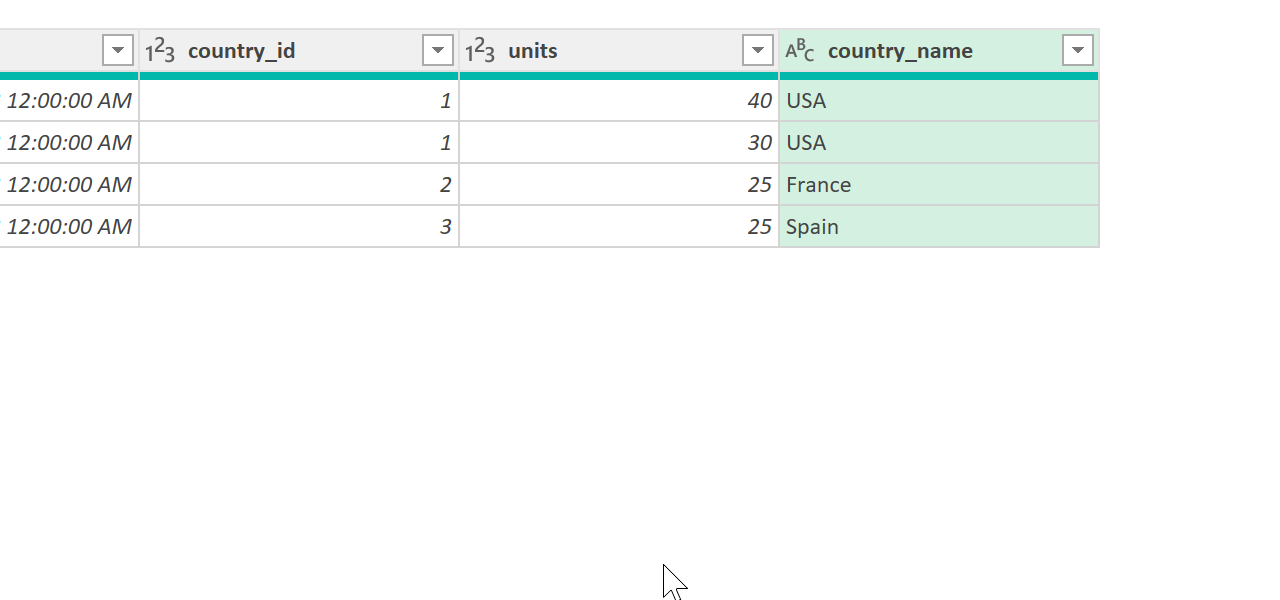Click the country_name text type icon
1280x600 pixels.
[800, 51]
